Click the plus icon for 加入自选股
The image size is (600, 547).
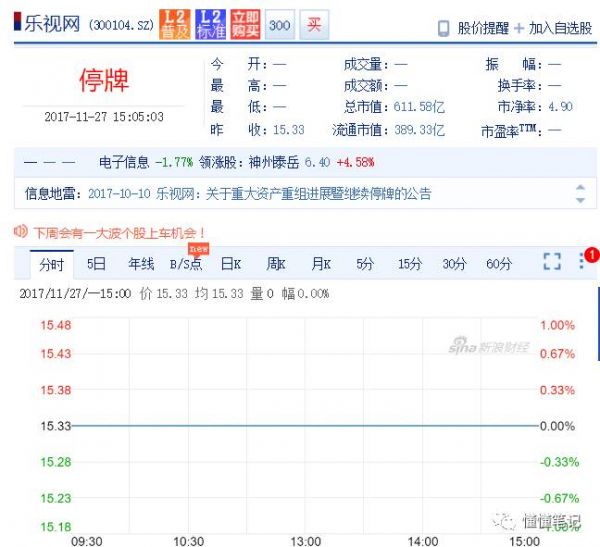coord(519,28)
